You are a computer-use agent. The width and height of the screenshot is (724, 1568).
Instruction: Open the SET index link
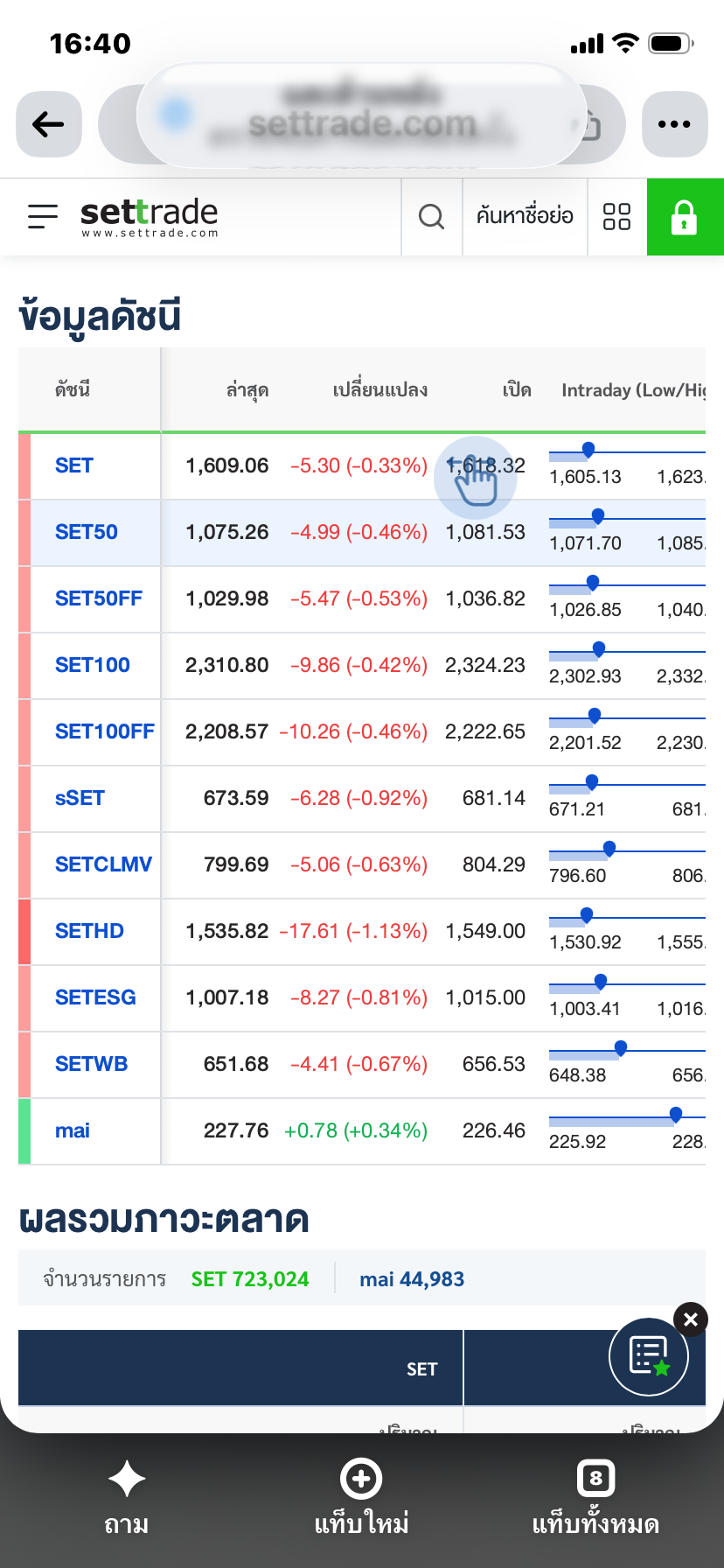coord(74,465)
